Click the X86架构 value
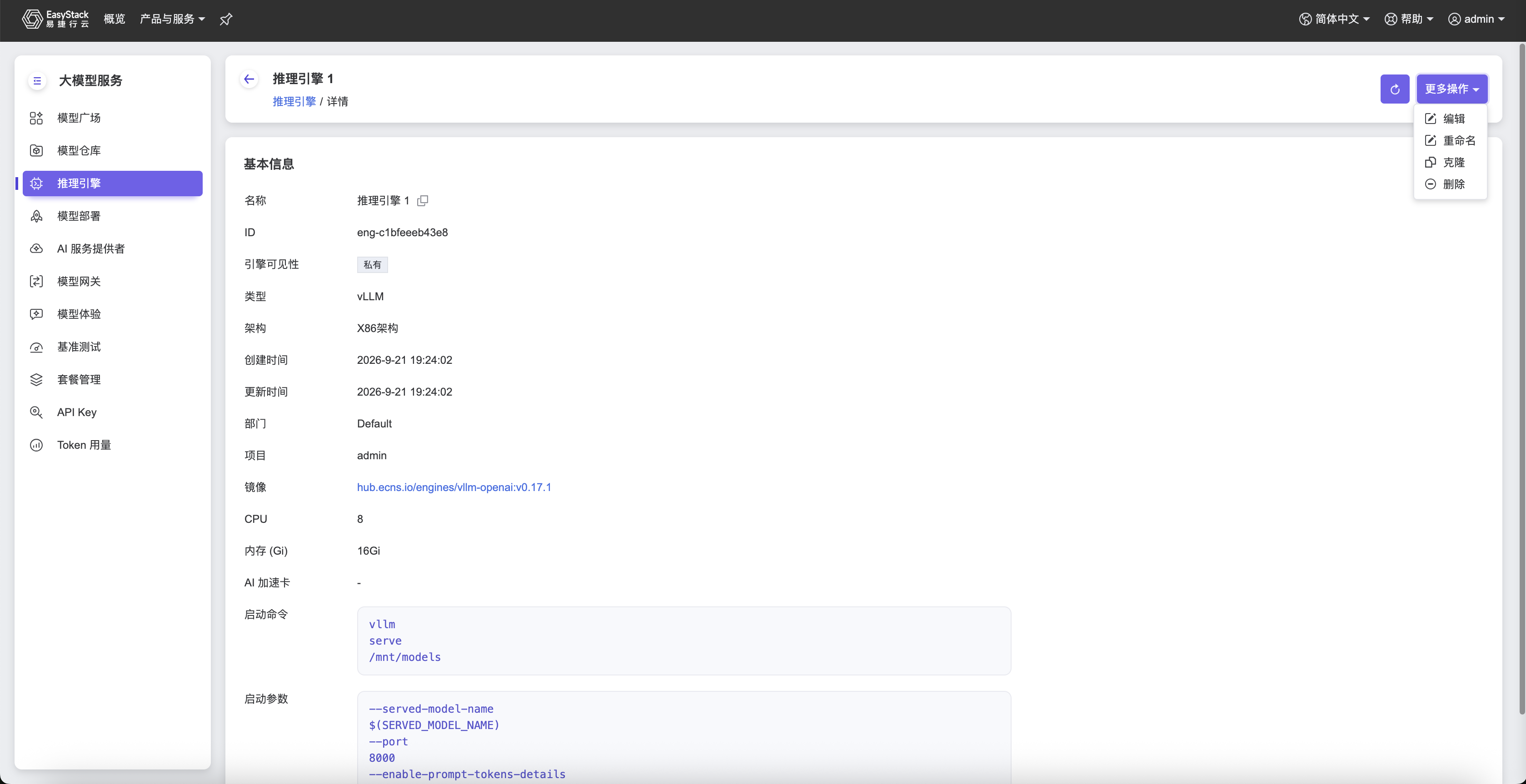 click(x=377, y=328)
